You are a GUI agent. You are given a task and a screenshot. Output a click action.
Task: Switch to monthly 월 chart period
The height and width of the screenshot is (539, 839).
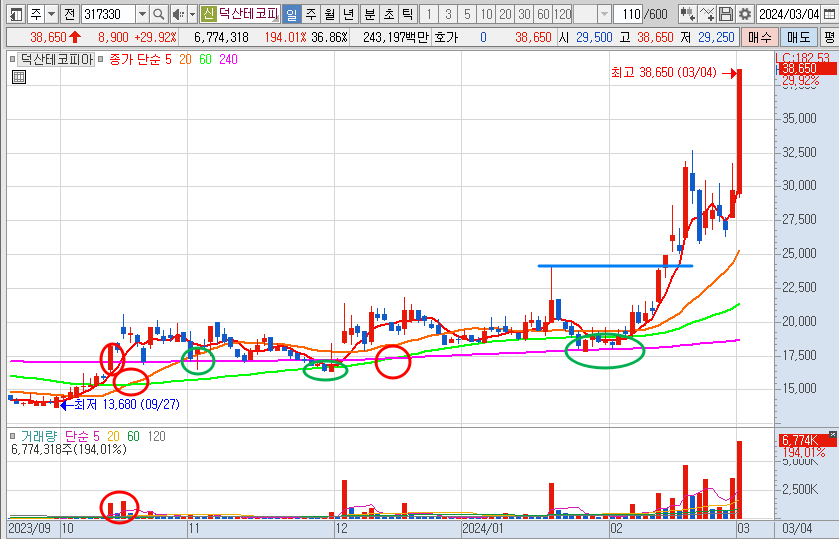330,14
